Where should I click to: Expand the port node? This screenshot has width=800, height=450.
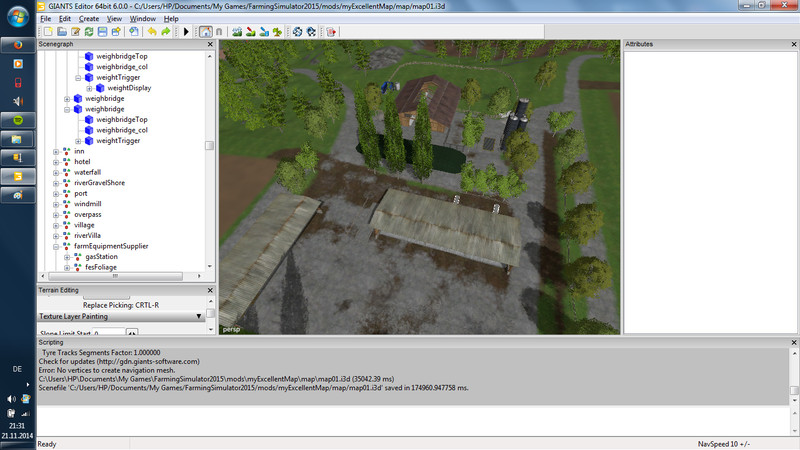(x=56, y=194)
